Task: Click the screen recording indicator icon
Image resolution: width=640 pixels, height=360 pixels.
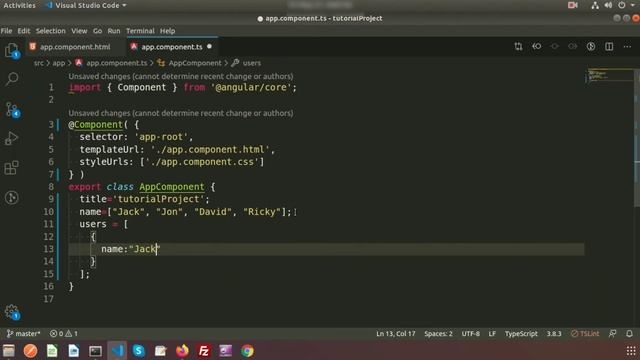Action: [x=573, y=5]
